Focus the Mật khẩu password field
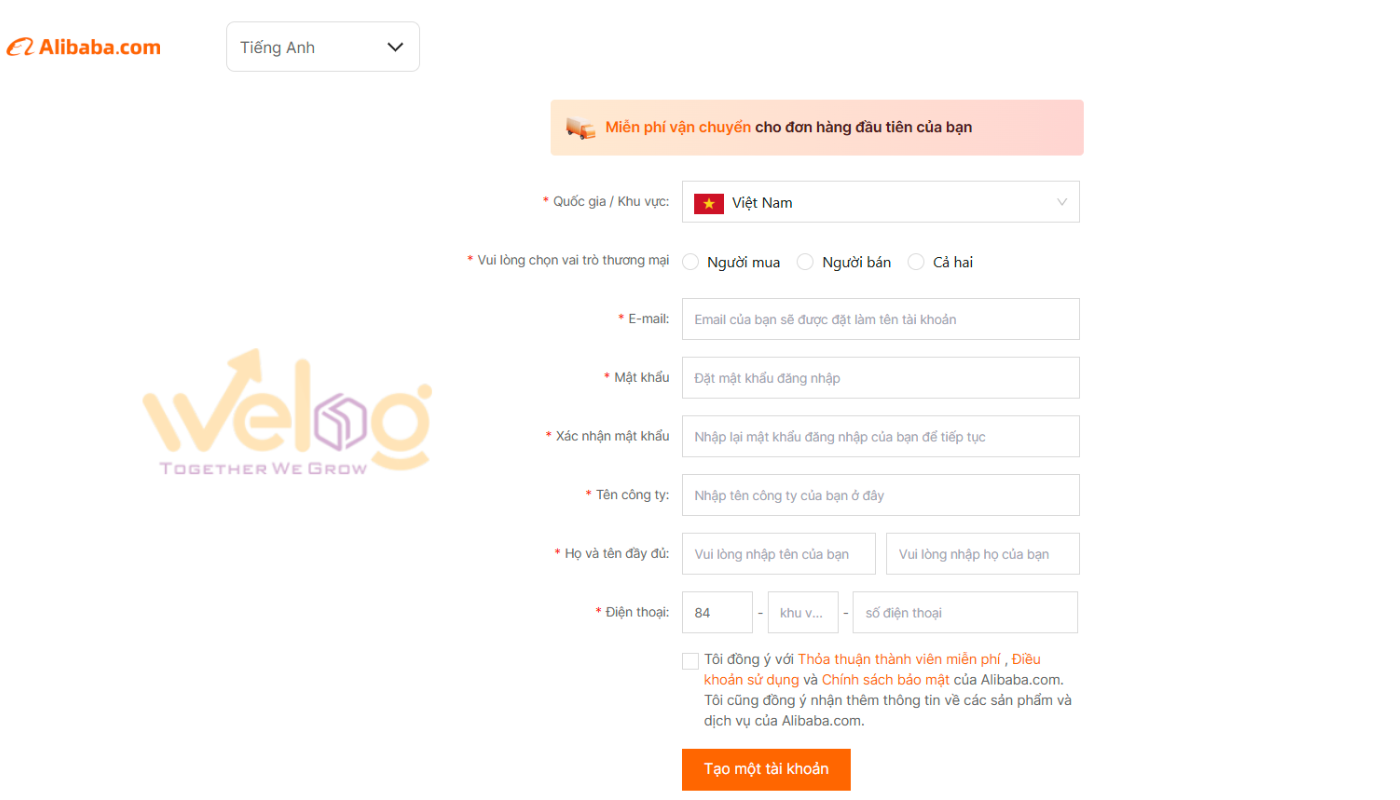This screenshot has width=1400, height=800. coord(881,378)
